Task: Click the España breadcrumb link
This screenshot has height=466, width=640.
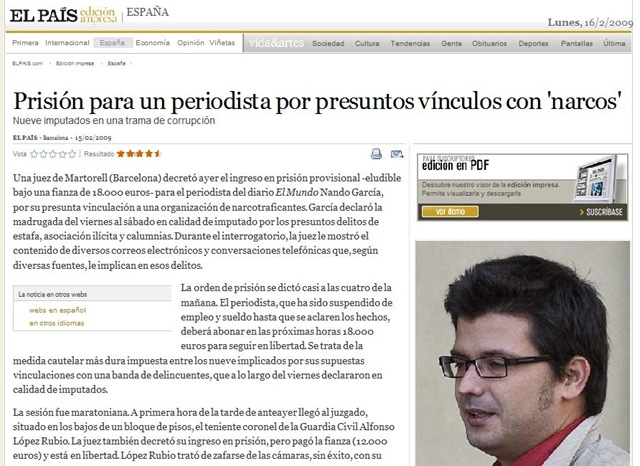Action: pyautogui.click(x=117, y=64)
